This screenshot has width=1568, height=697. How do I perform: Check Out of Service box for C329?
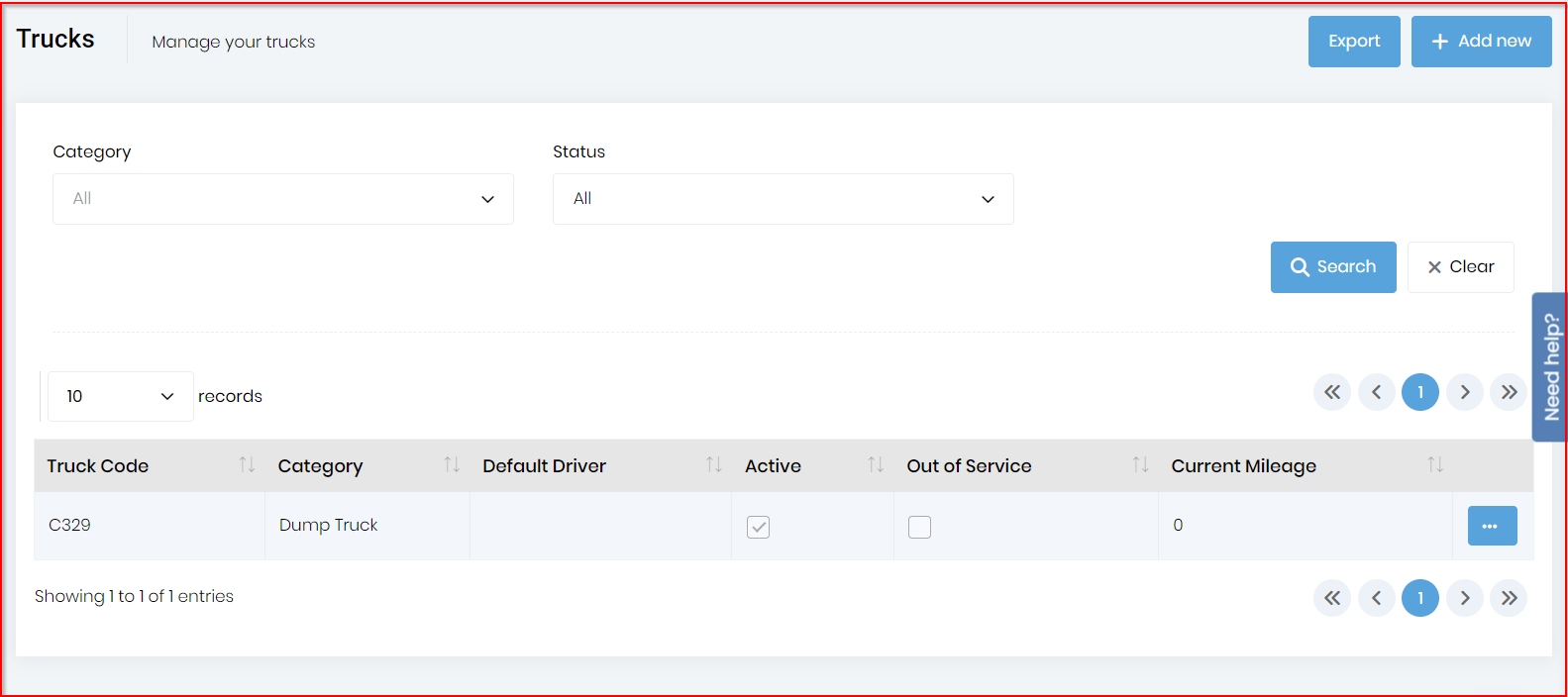tap(919, 527)
